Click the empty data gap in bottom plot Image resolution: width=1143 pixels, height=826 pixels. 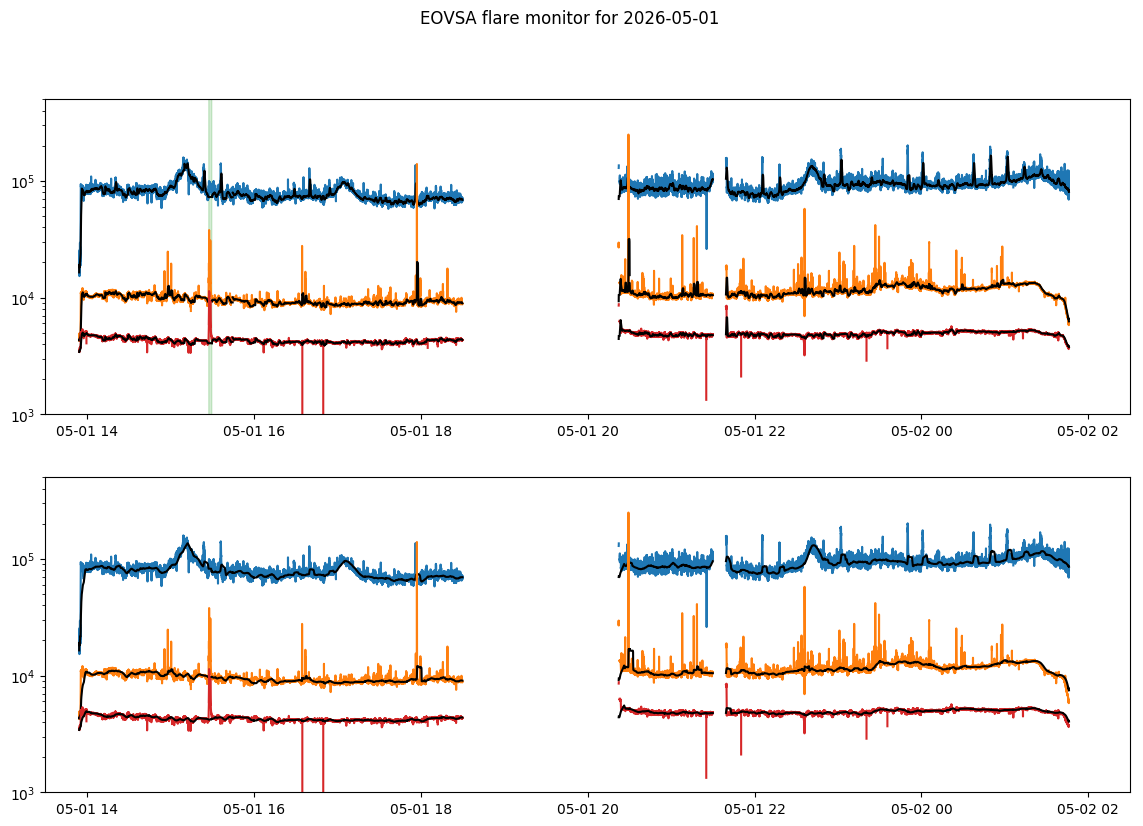coord(541,635)
